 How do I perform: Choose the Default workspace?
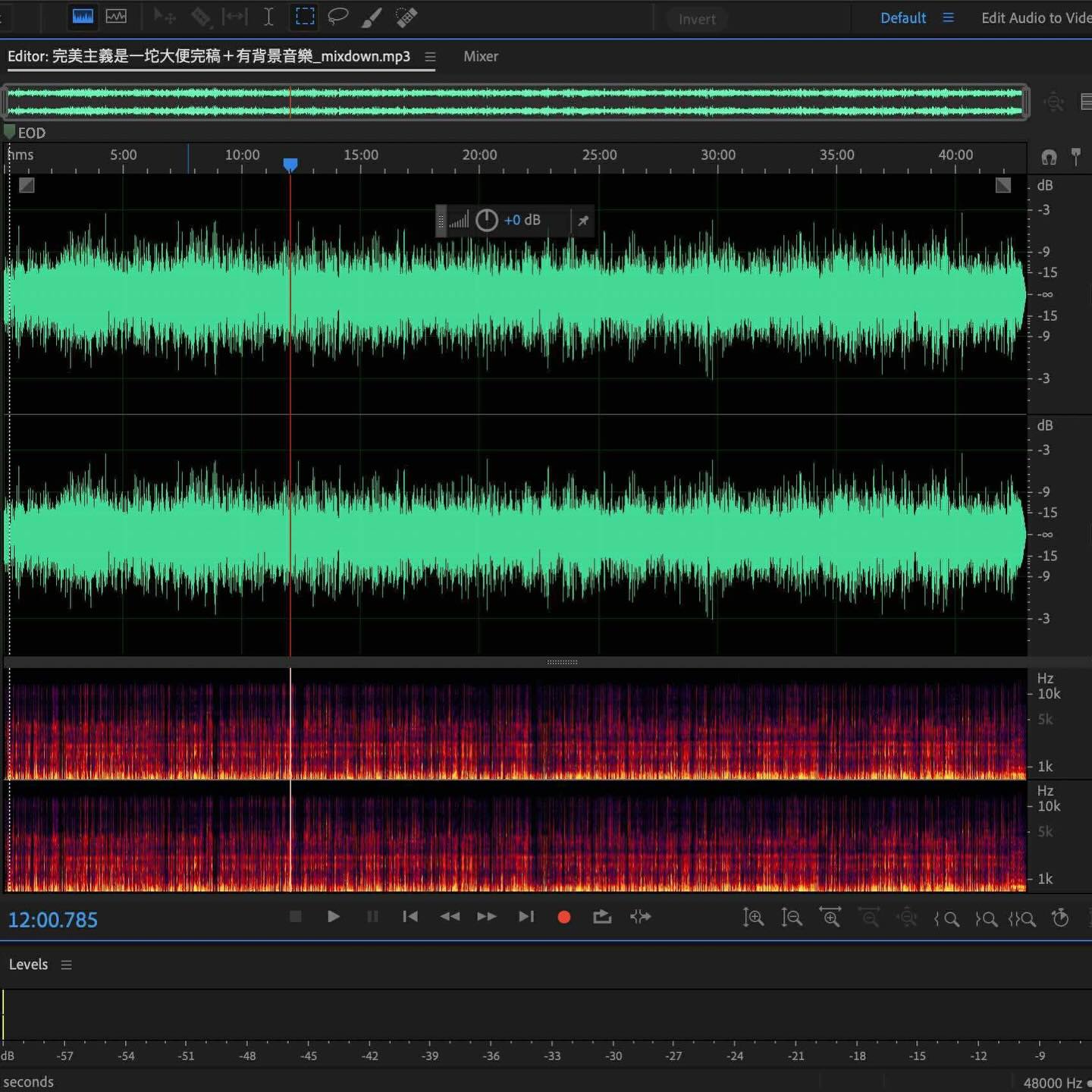[902, 17]
